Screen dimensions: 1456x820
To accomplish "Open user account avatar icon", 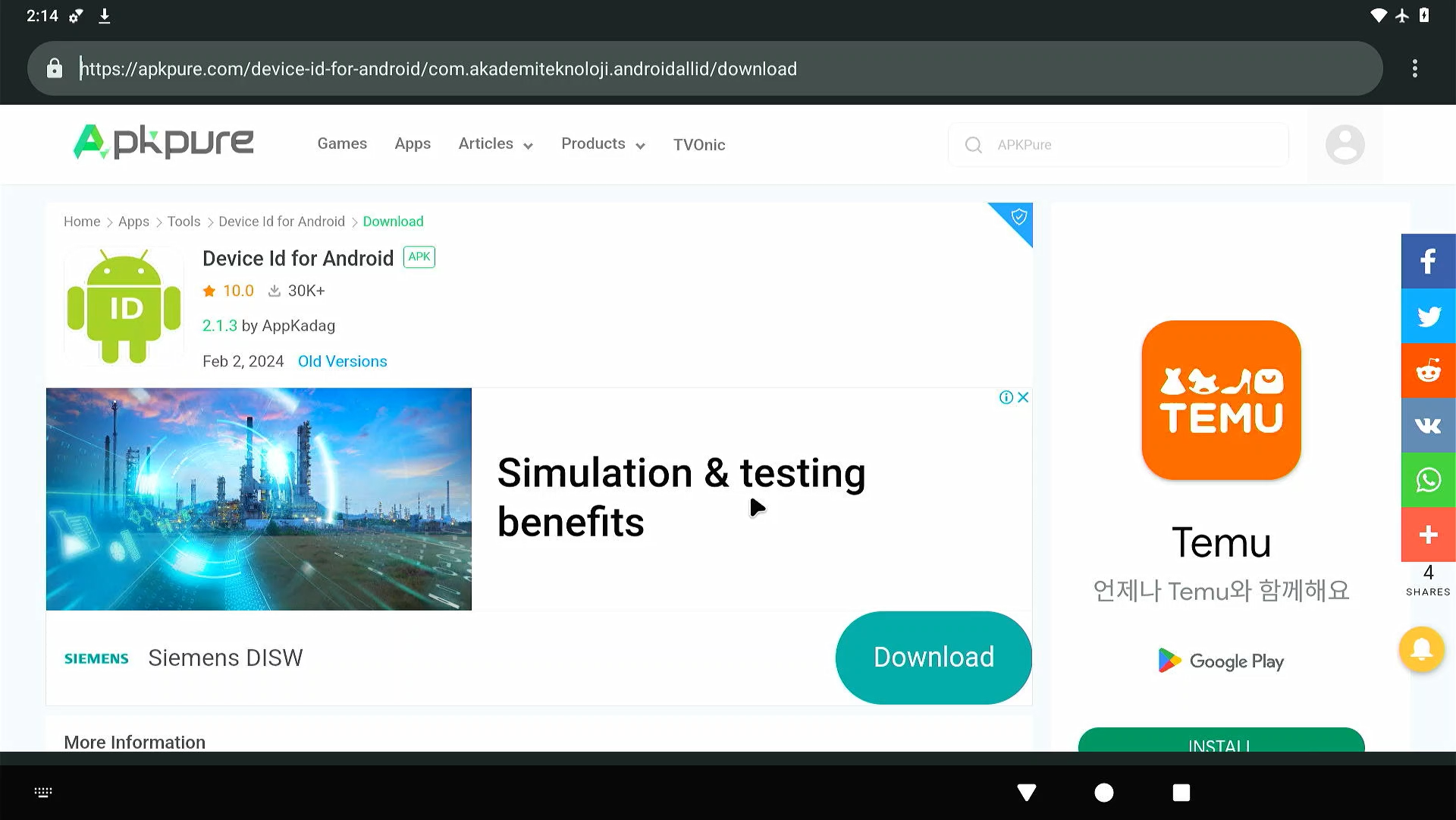I will [x=1345, y=144].
